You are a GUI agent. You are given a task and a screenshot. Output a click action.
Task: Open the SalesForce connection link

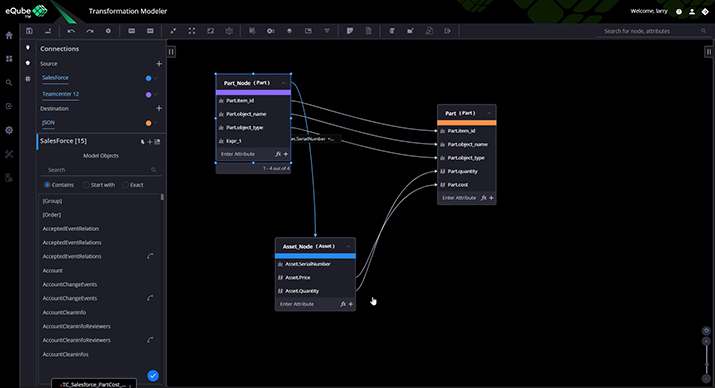(55, 78)
